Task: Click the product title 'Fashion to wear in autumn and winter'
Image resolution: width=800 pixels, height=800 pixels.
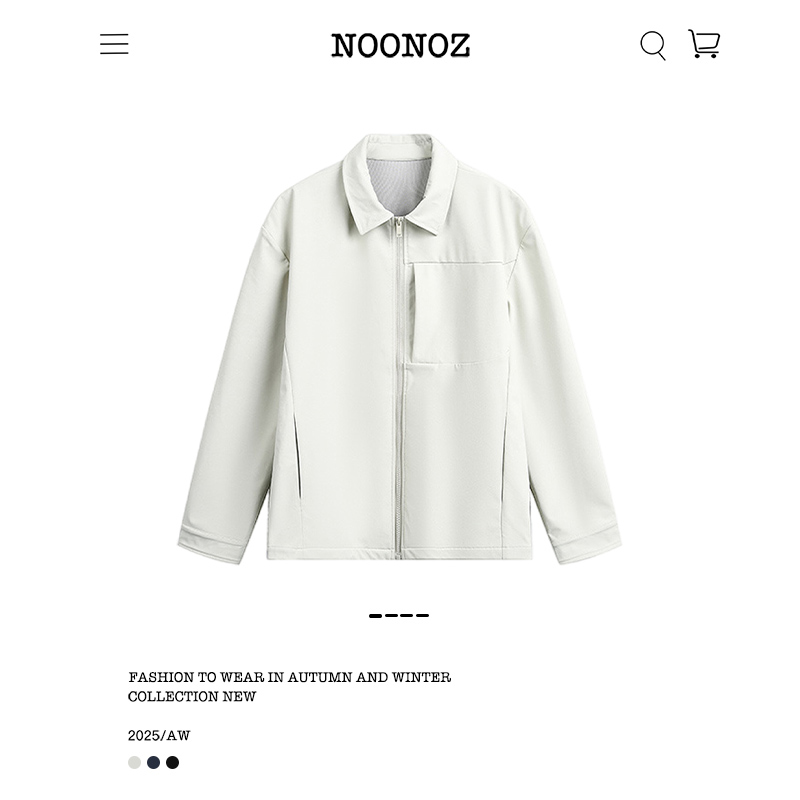Action: click(290, 678)
